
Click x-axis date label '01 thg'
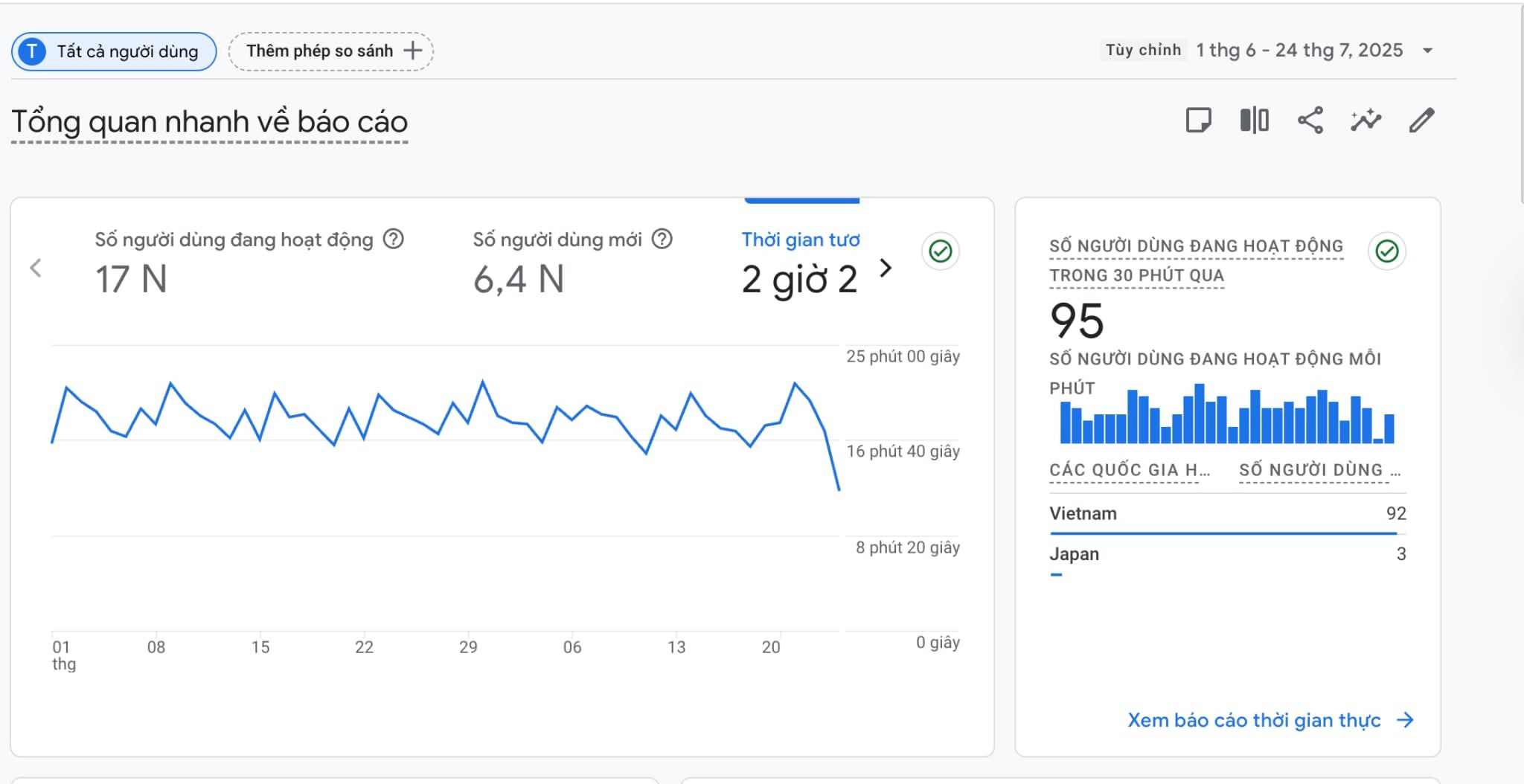click(x=63, y=655)
